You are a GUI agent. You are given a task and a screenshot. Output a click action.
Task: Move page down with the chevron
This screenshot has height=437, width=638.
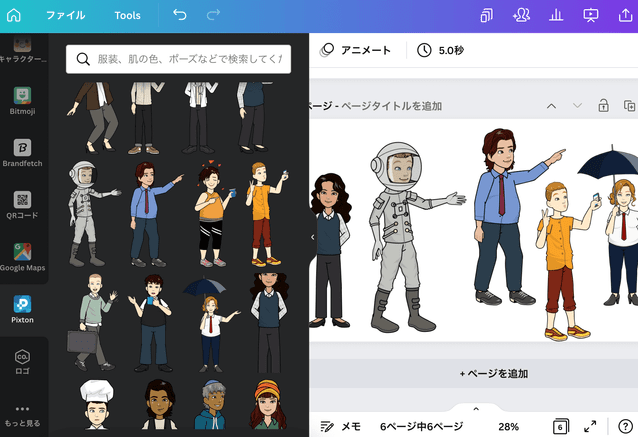tap(577, 106)
